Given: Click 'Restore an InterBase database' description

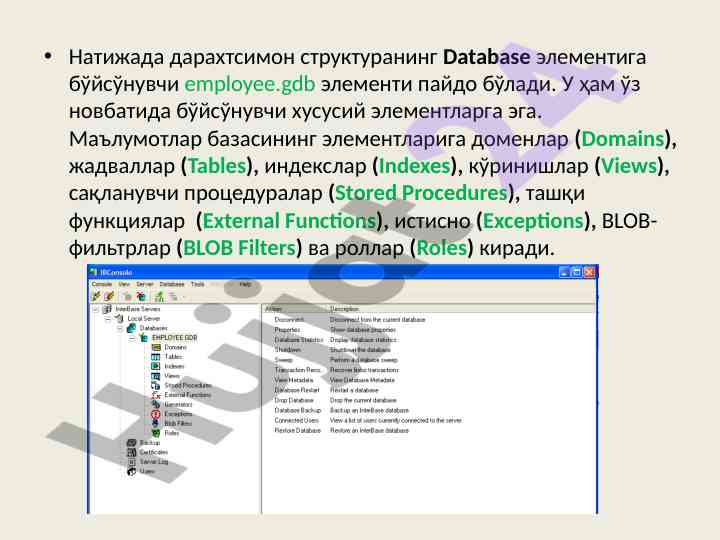Looking at the screenshot, I should coord(369,431).
